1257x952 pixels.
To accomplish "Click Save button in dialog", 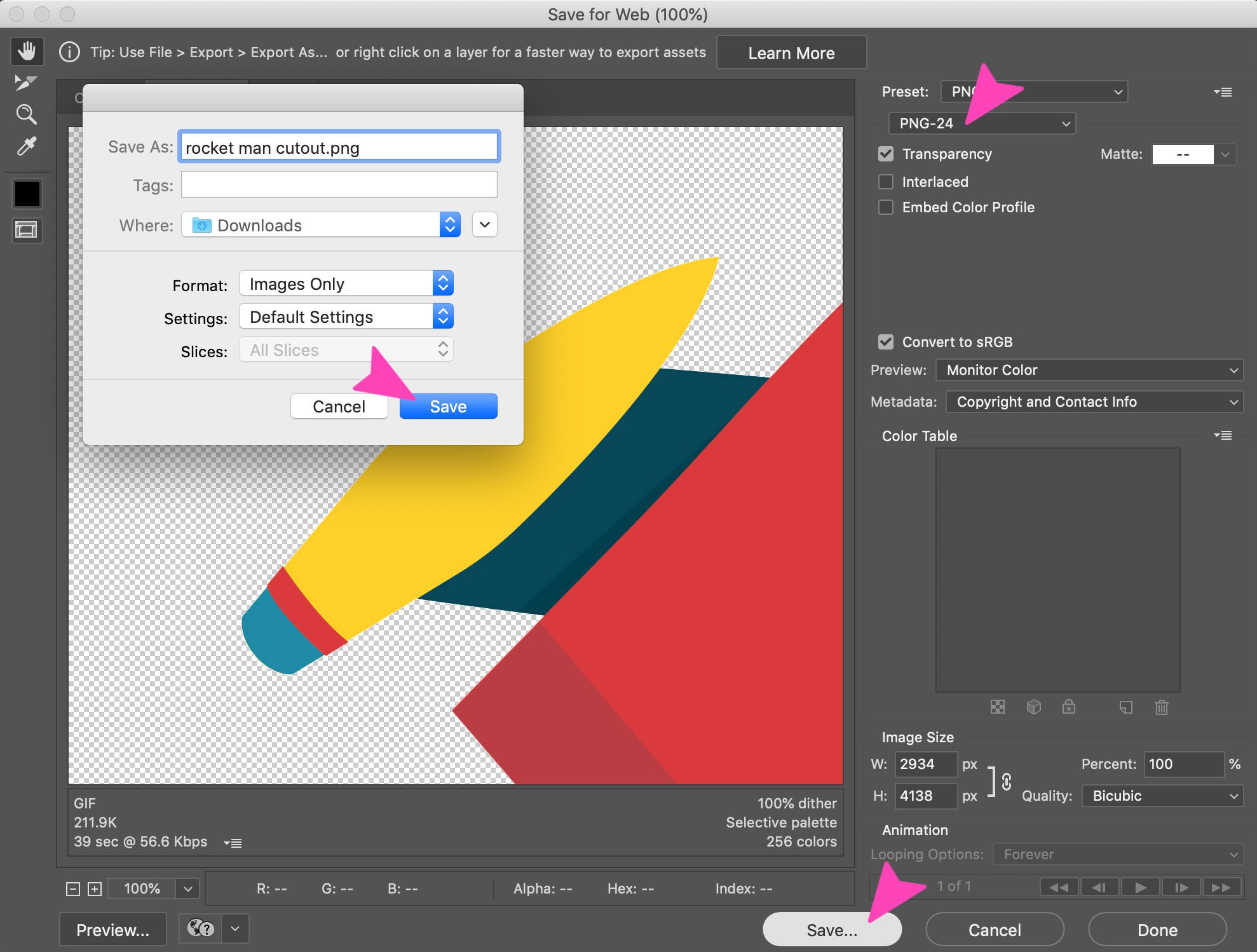I will (x=448, y=406).
